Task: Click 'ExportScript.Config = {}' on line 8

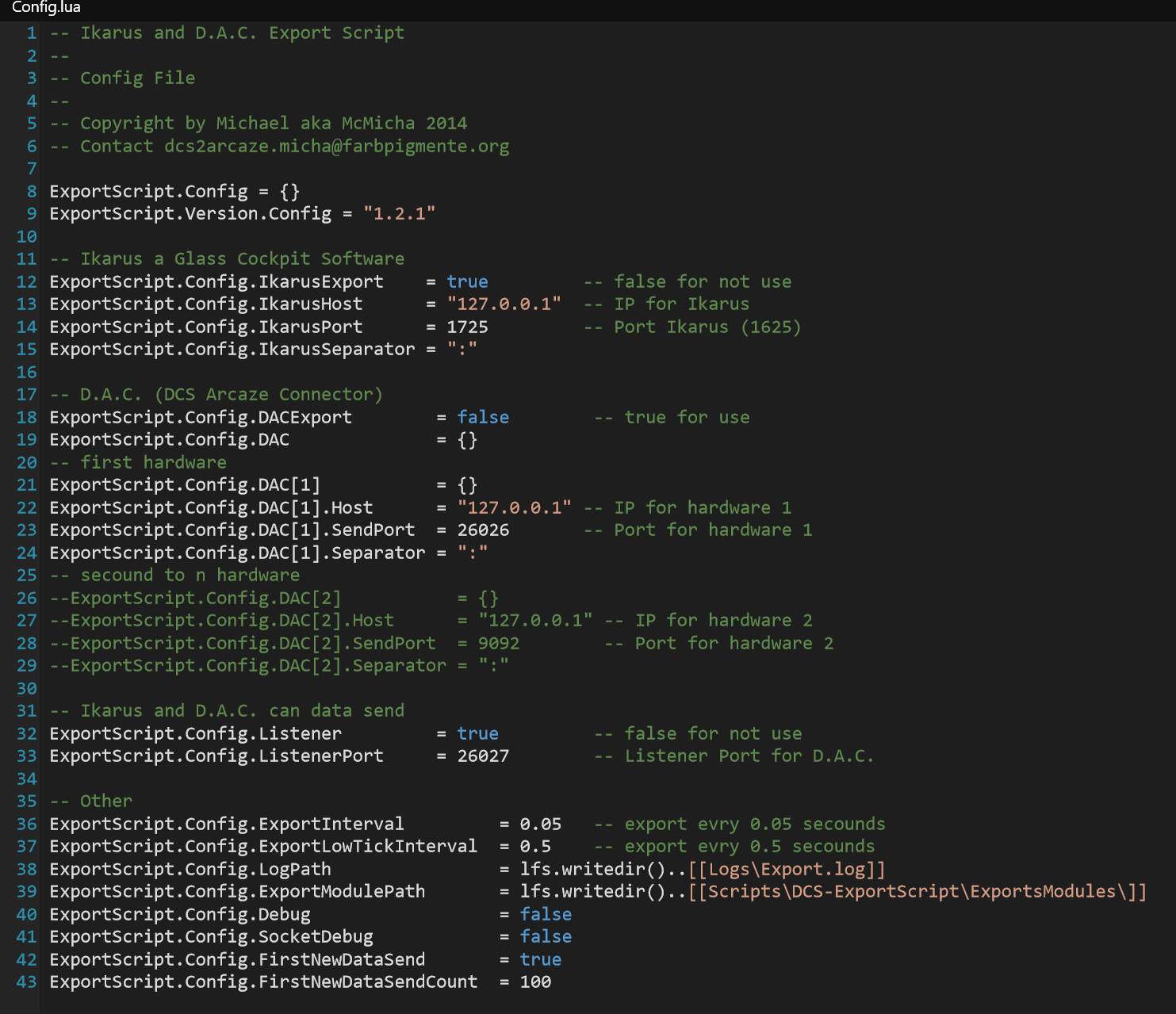Action: point(174,192)
